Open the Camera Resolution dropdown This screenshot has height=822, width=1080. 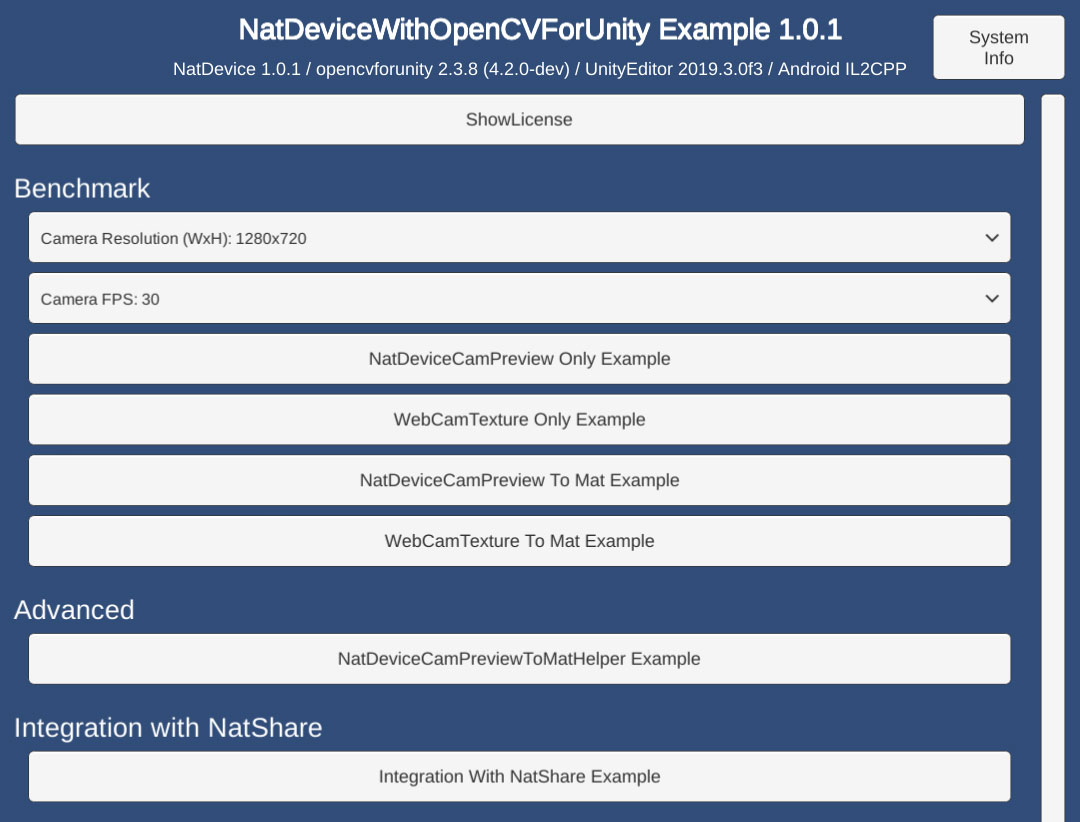pos(519,238)
